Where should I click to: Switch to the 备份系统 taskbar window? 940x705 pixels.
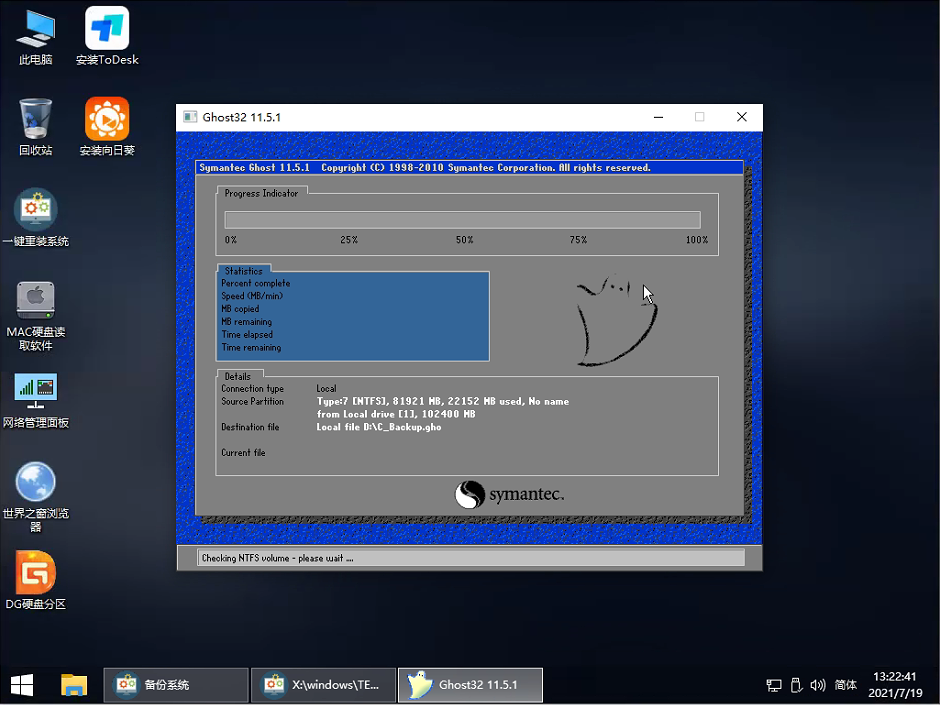175,685
